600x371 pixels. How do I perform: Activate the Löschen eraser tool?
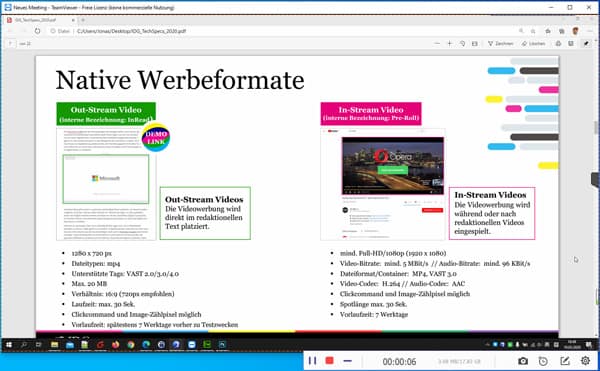point(533,44)
